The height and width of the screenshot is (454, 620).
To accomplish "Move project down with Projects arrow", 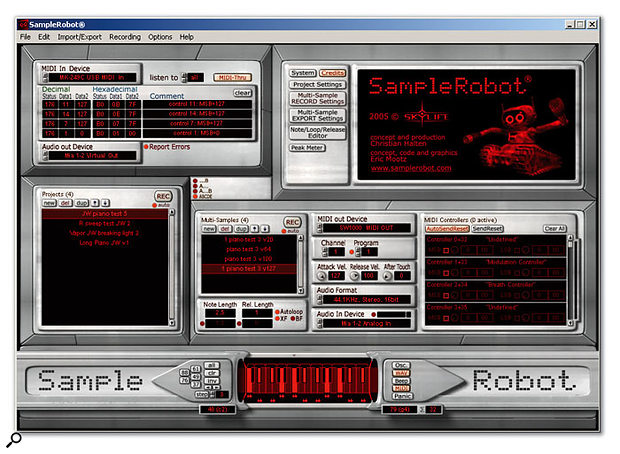I will (x=105, y=203).
